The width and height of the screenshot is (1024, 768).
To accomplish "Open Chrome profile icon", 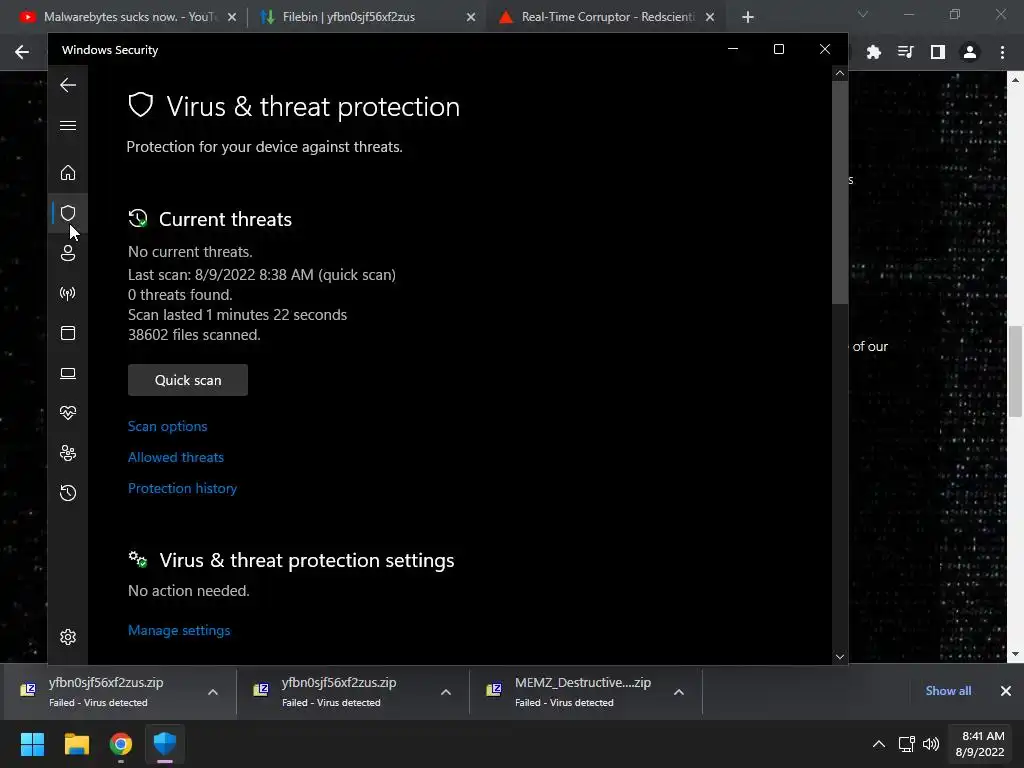I will coord(970,52).
